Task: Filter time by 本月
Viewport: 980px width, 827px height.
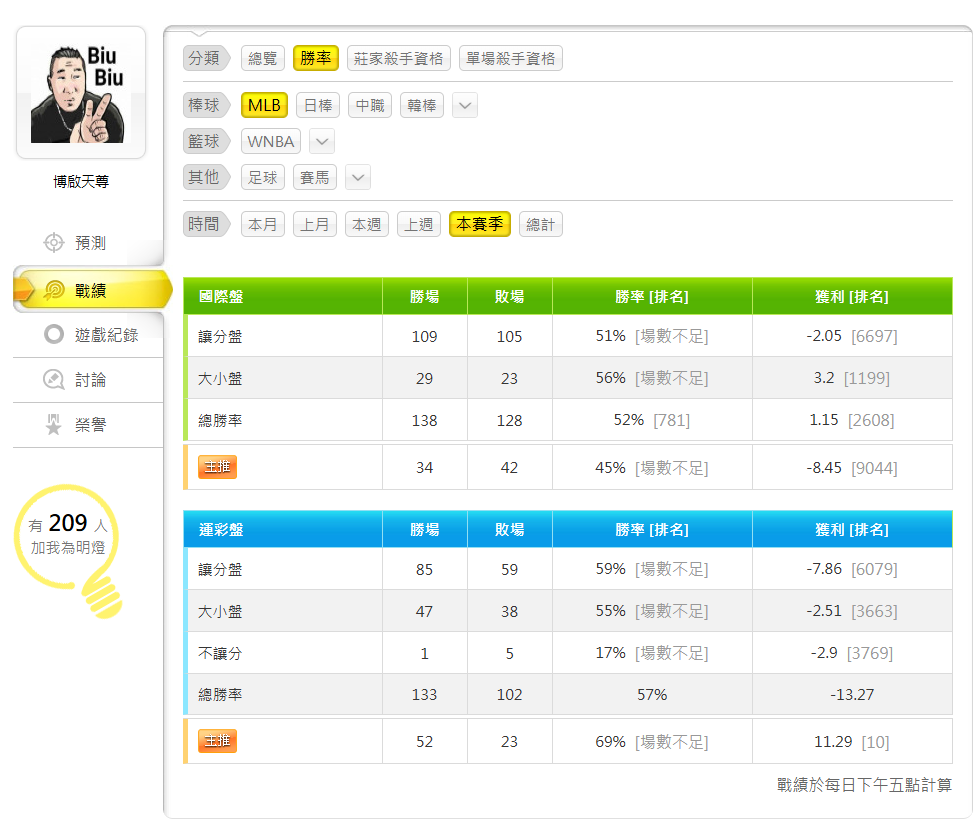Action: point(262,224)
